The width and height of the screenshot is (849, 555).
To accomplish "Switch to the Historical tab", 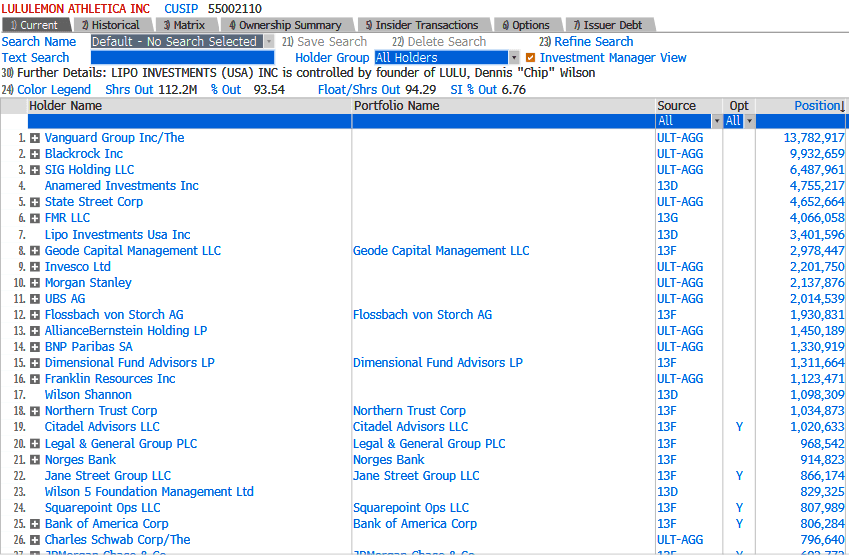I will pyautogui.click(x=110, y=25).
